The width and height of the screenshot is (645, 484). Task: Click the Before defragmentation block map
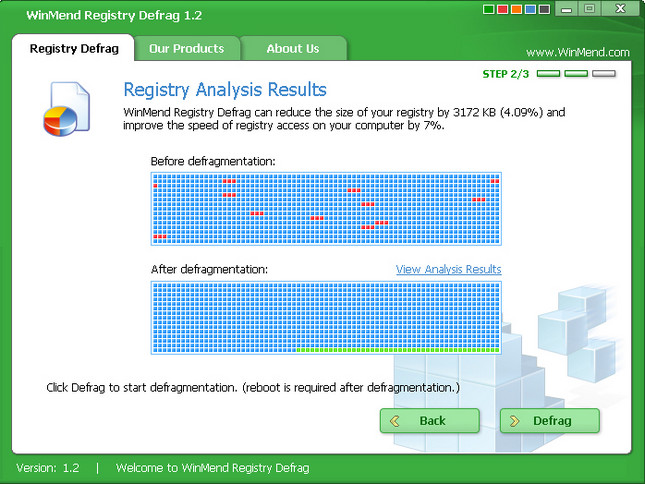(326, 209)
